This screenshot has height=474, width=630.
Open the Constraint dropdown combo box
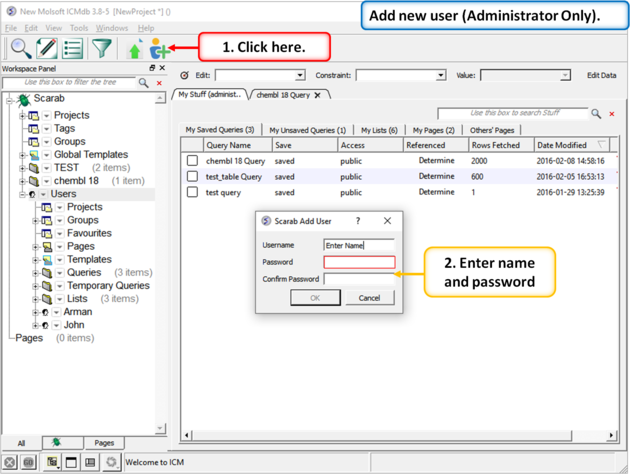coord(400,75)
